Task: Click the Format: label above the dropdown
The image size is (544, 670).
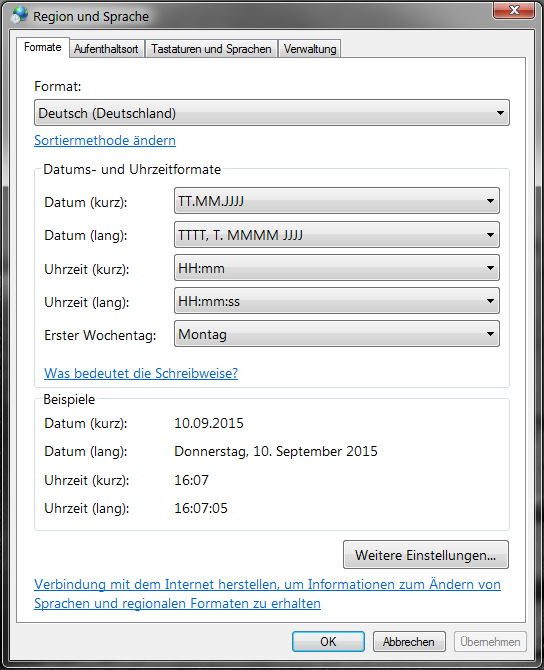Action: (x=58, y=87)
